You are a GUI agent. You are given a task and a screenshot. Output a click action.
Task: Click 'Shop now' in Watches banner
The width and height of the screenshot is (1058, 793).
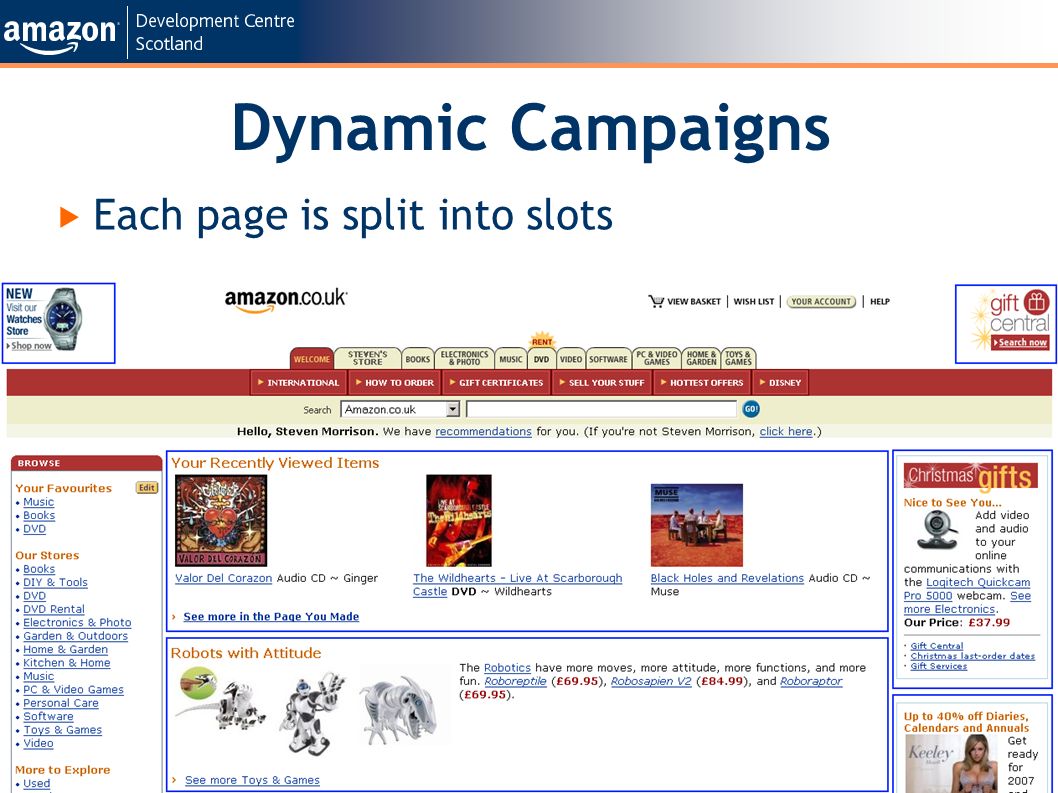tap(31, 346)
